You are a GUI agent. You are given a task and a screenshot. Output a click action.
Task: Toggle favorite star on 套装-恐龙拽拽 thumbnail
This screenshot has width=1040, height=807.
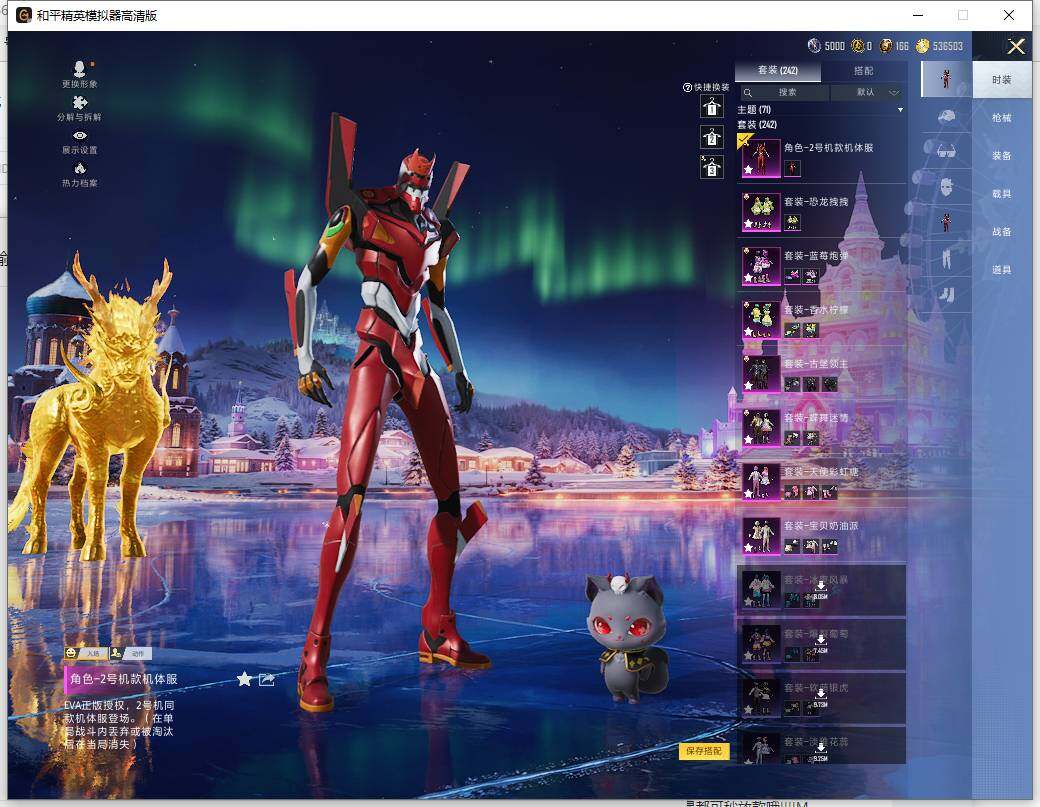pyautogui.click(x=748, y=225)
